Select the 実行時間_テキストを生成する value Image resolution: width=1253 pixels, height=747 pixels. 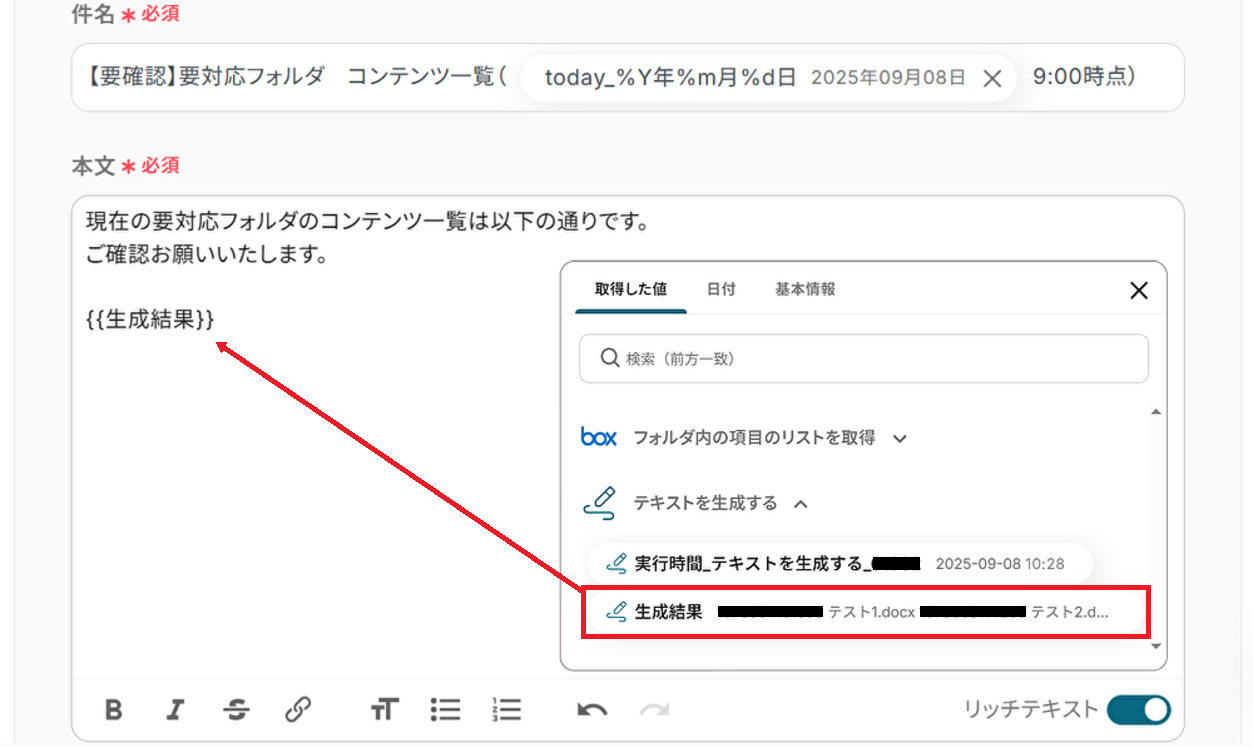(839, 564)
